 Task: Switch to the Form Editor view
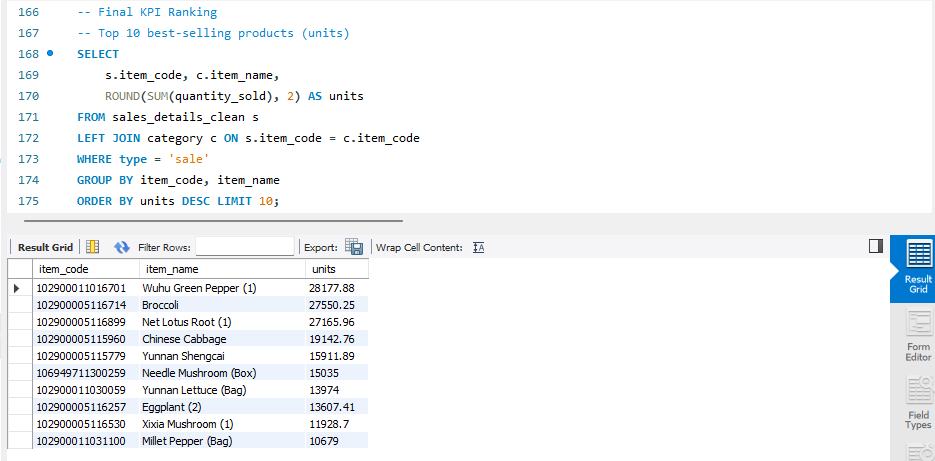point(917,337)
